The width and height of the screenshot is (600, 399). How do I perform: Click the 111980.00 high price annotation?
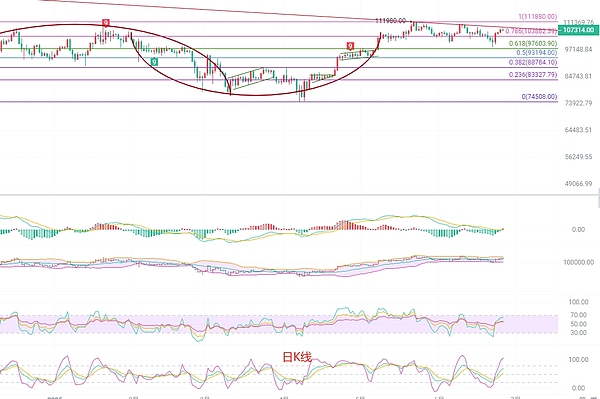point(391,20)
